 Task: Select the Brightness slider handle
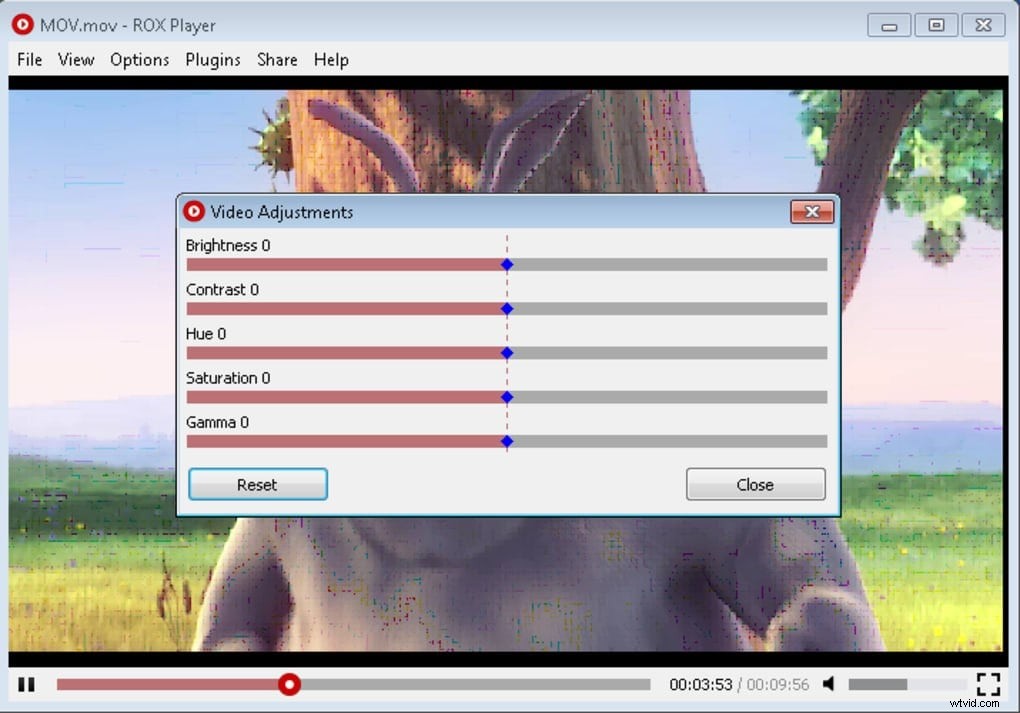tap(507, 264)
